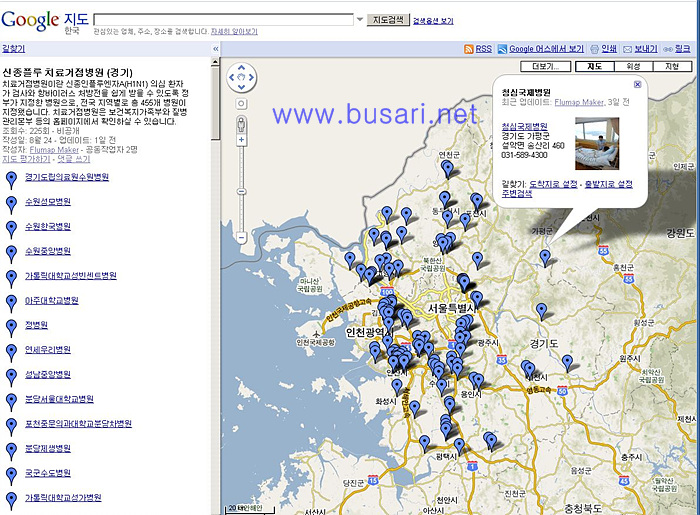Click the chain link icon for 링크
This screenshot has width=700, height=515.
click(x=668, y=49)
